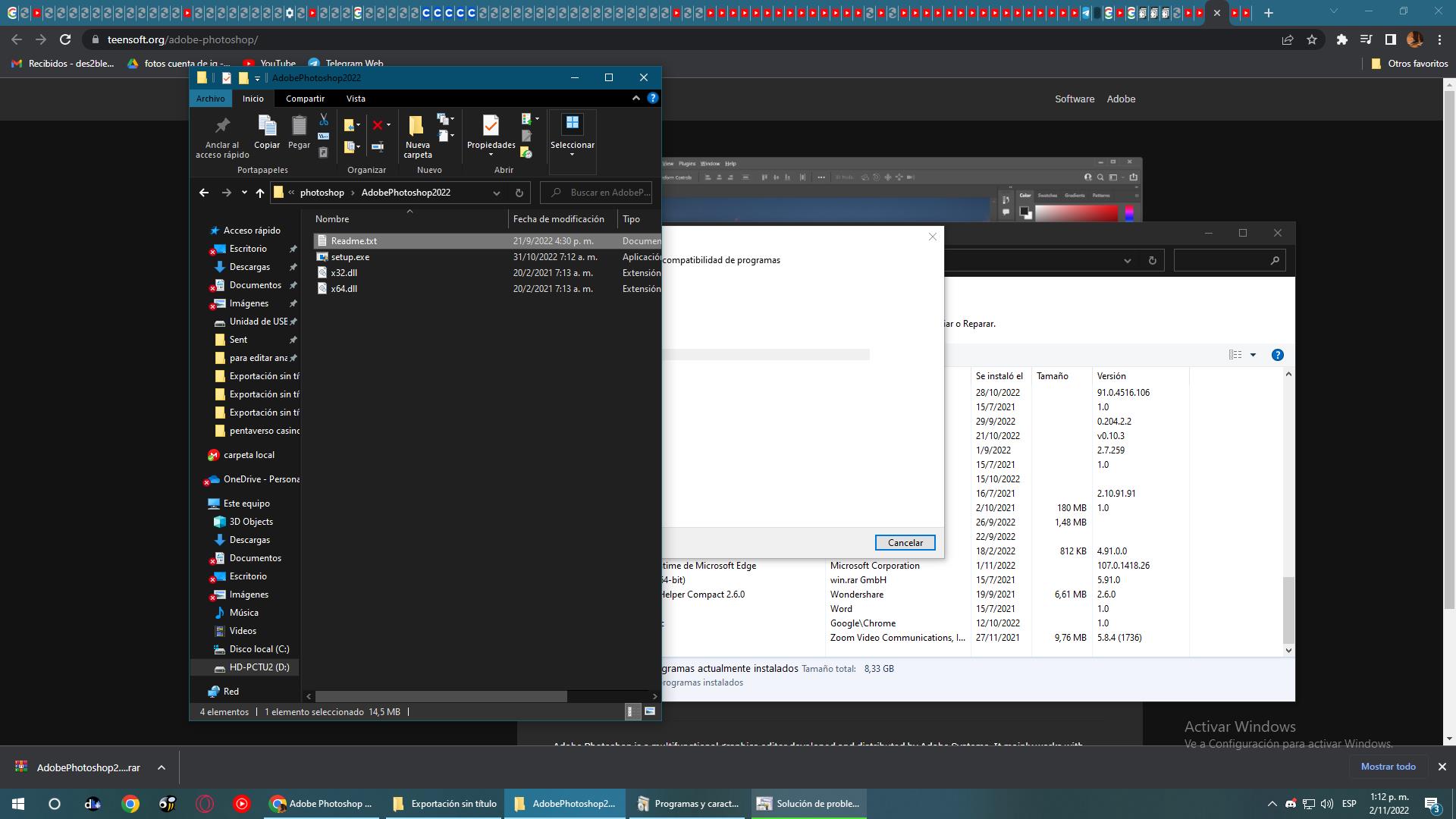
Task: Open address bar history dropdown
Action: point(497,193)
